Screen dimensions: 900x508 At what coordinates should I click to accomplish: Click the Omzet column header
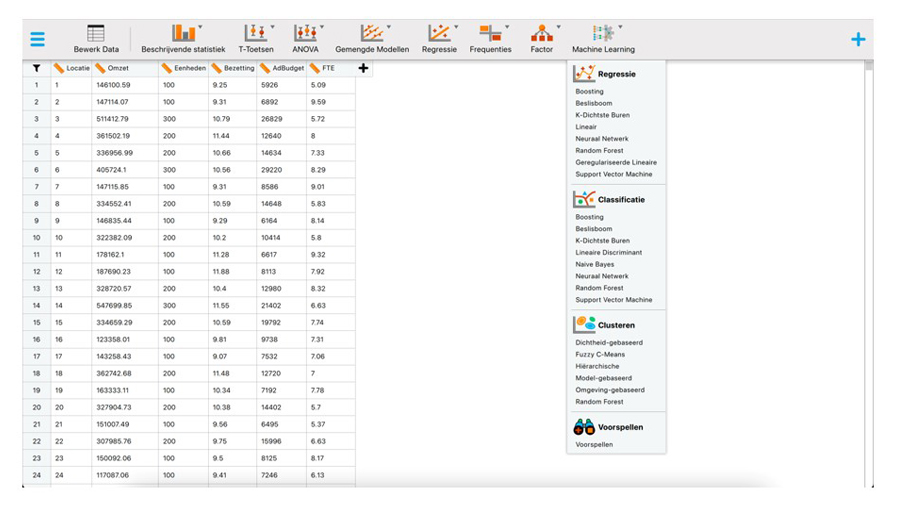118,69
